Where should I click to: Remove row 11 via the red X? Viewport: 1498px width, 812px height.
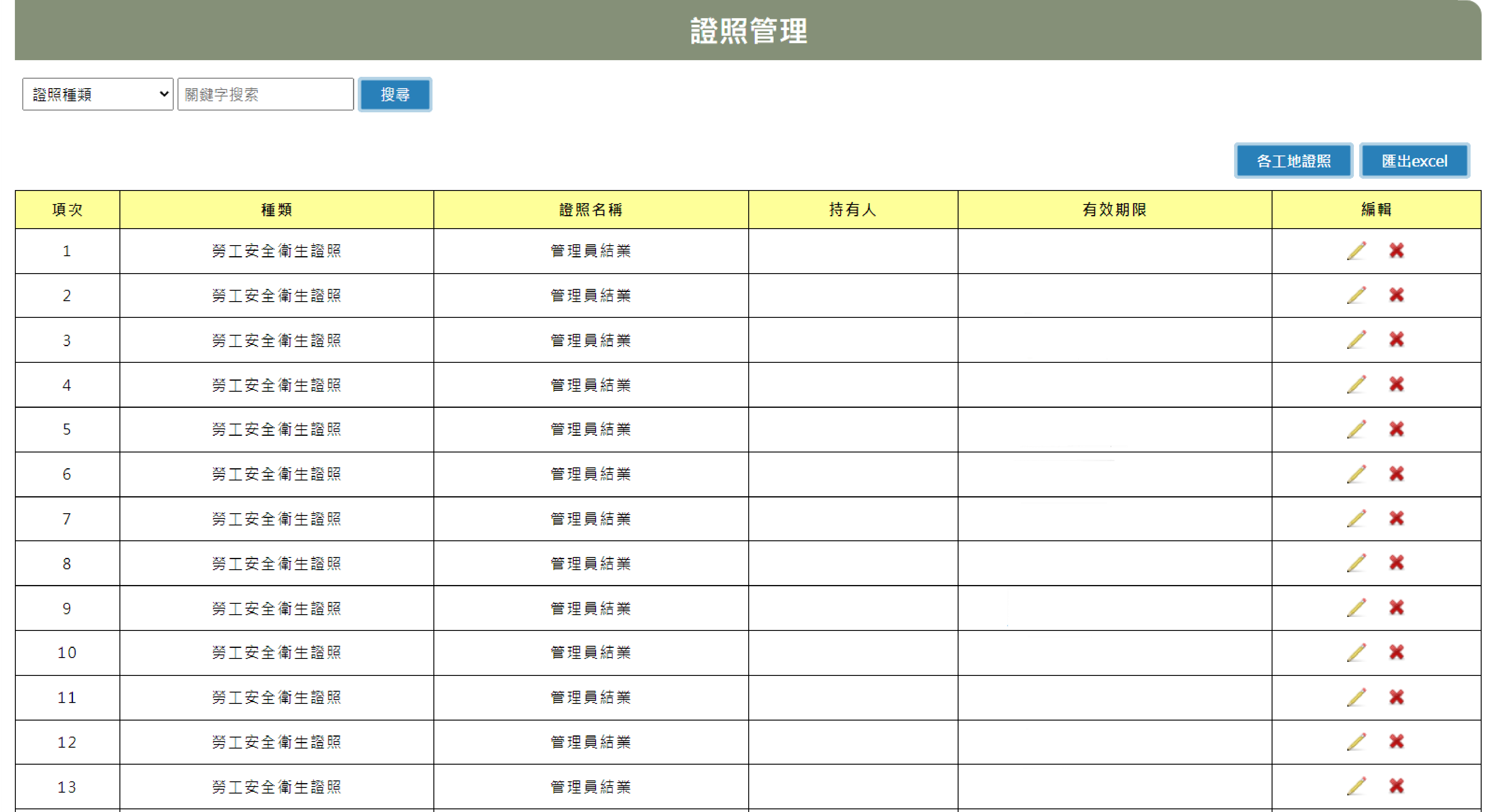(1396, 697)
